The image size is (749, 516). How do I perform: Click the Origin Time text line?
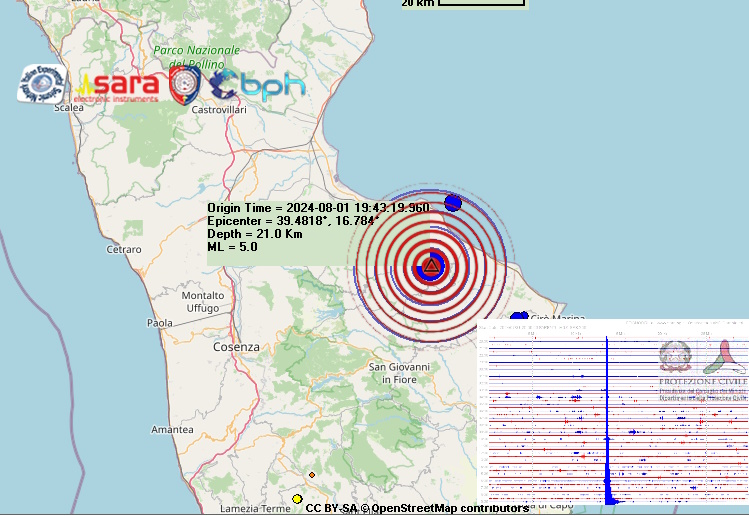pos(318,208)
